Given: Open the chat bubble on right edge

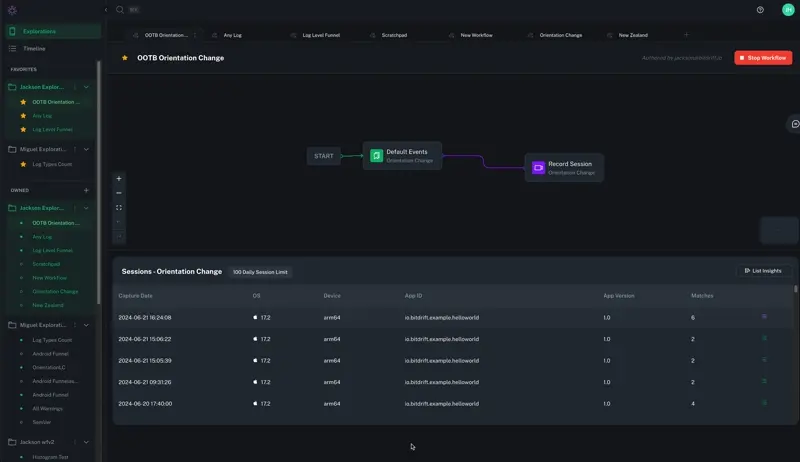Looking at the screenshot, I should (x=794, y=124).
